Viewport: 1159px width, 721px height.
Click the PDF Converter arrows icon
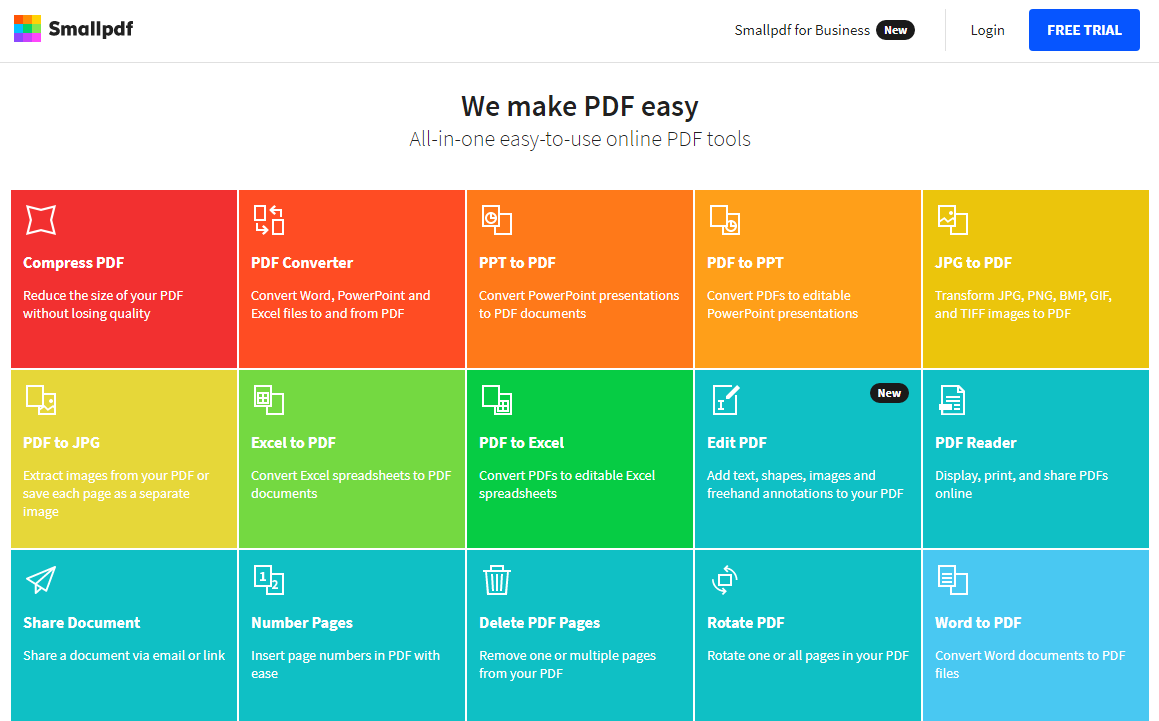pyautogui.click(x=269, y=220)
